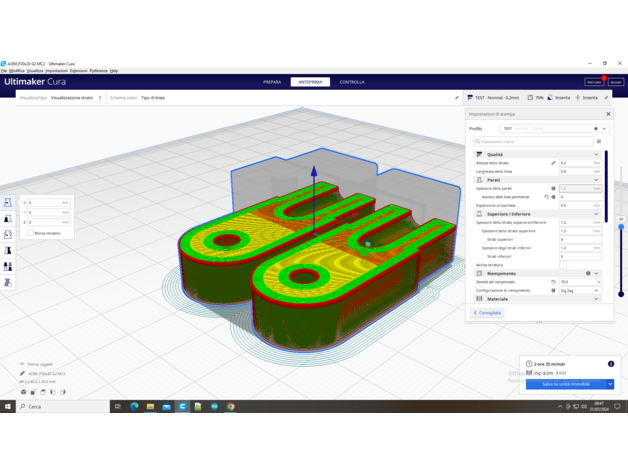The image size is (628, 472).
Task: Click the print time info icon
Action: point(611,364)
